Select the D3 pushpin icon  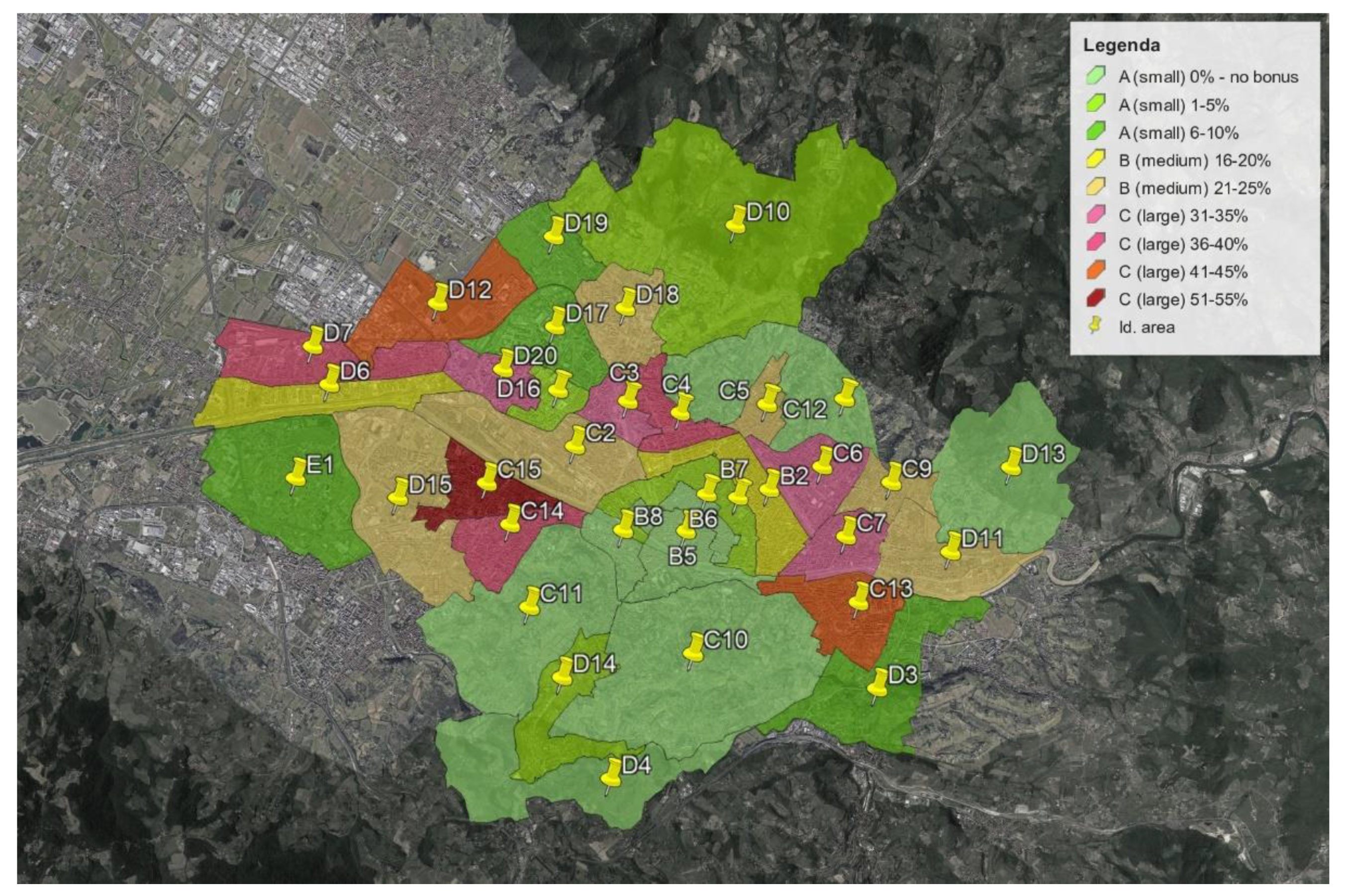coord(877,683)
